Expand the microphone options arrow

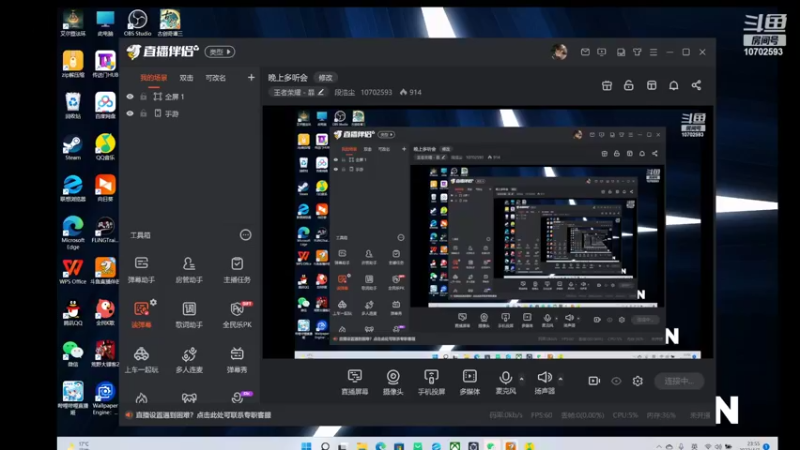click(521, 379)
